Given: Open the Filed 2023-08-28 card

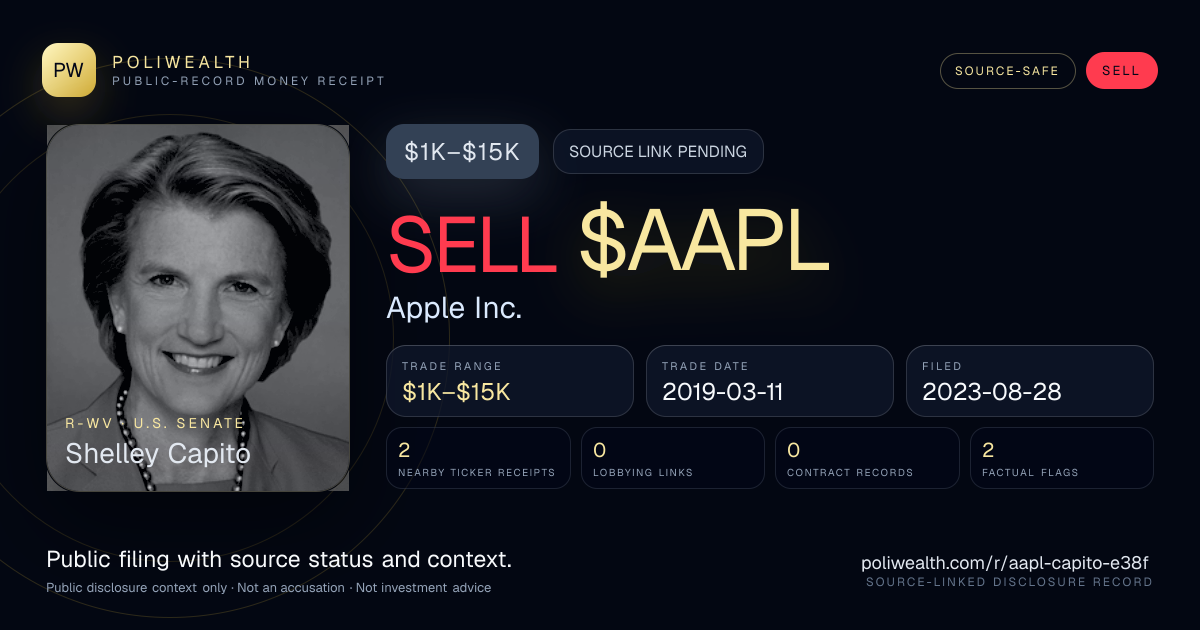Looking at the screenshot, I should tap(1030, 381).
